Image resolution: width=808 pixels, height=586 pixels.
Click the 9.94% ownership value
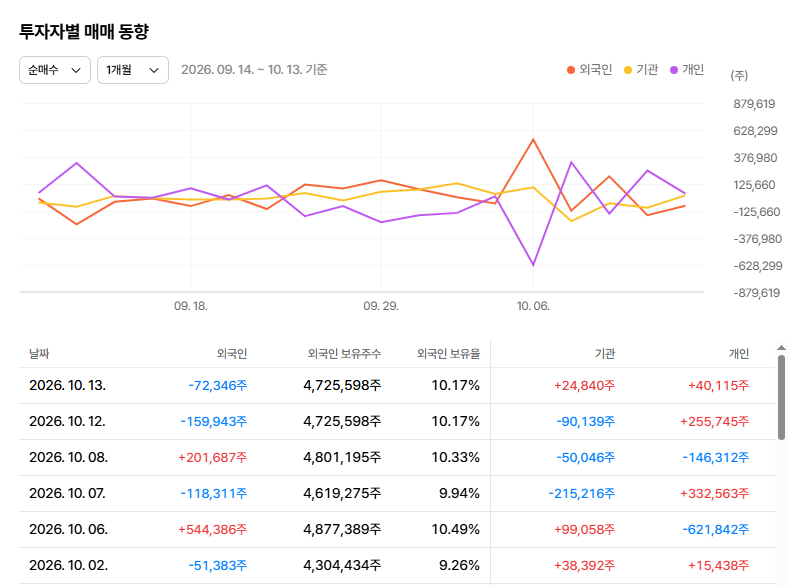pos(459,494)
